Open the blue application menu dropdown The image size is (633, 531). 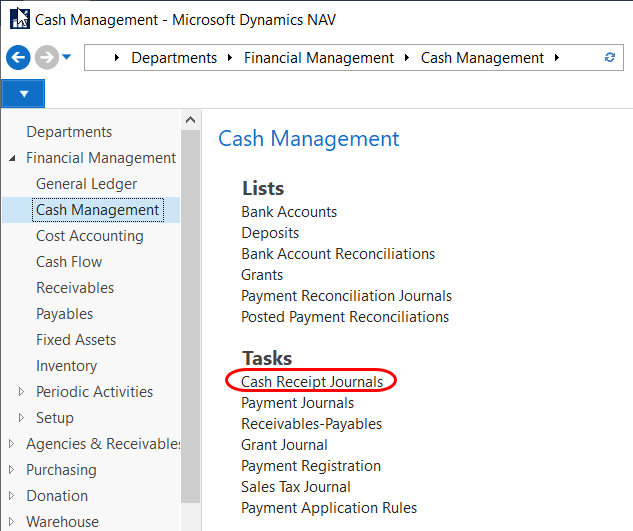click(24, 94)
